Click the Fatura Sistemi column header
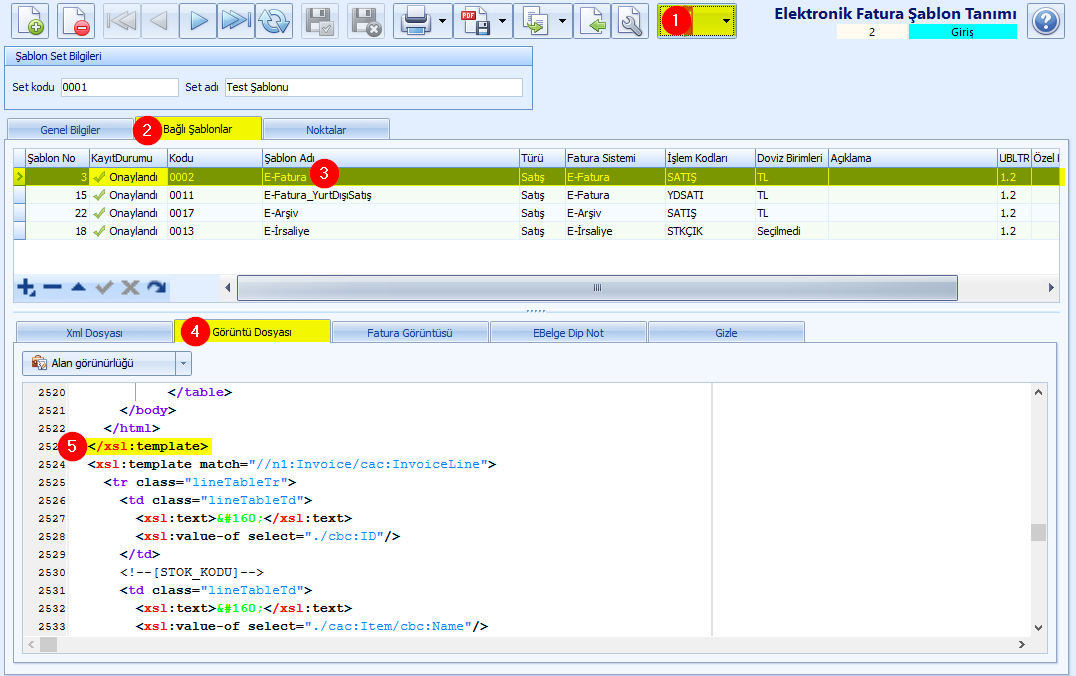This screenshot has height=676, width=1076. point(615,158)
